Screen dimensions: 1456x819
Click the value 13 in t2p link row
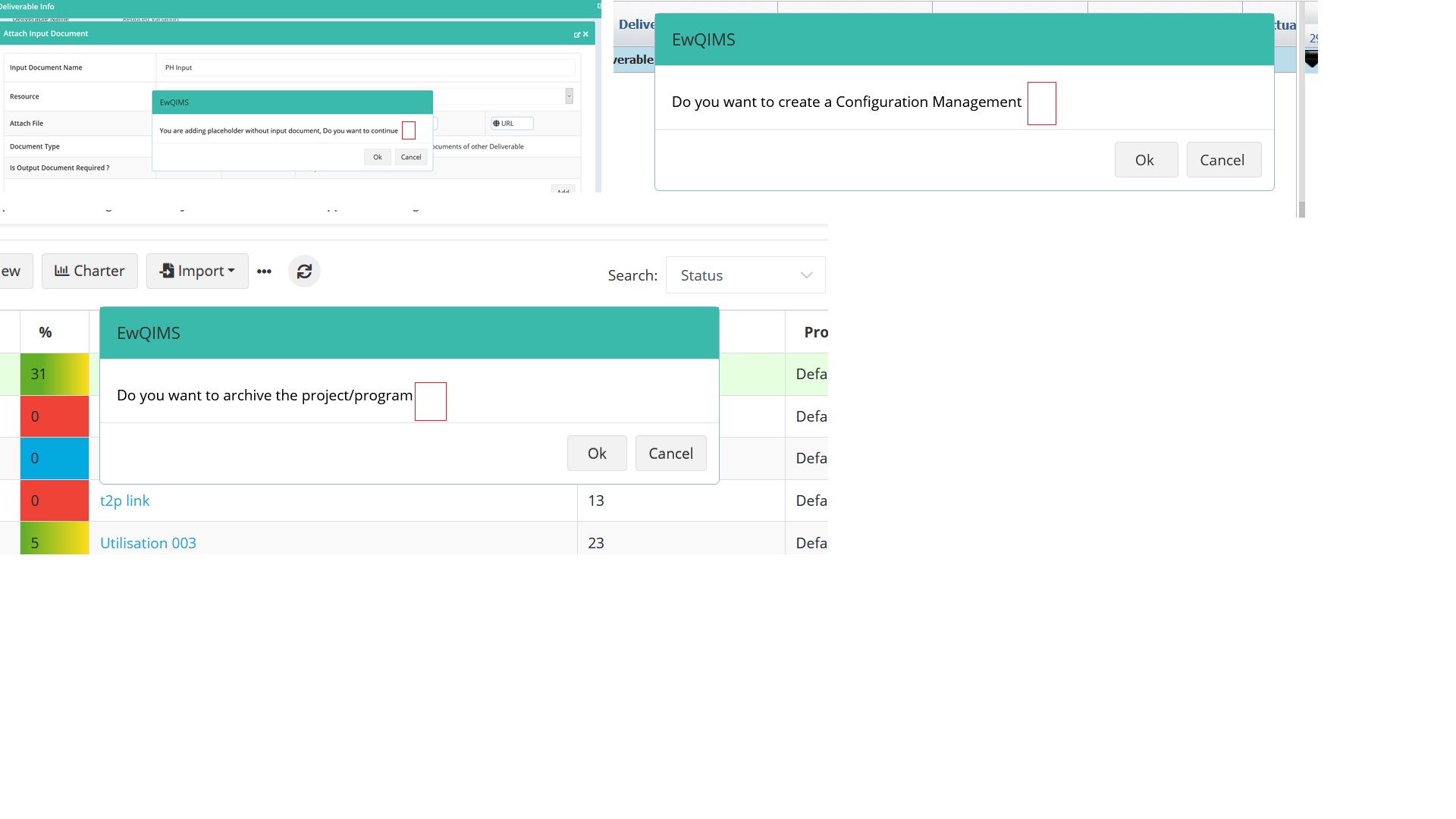[x=596, y=500]
